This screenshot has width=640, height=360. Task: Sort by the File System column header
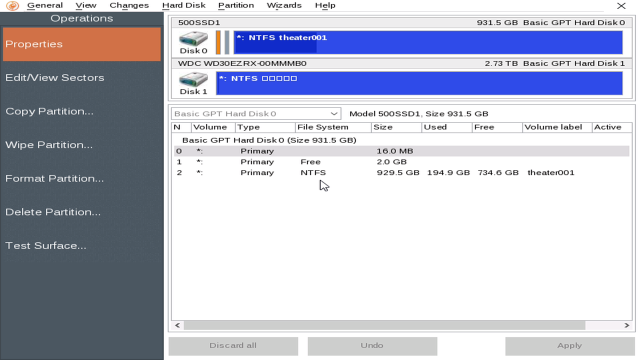coord(333,127)
